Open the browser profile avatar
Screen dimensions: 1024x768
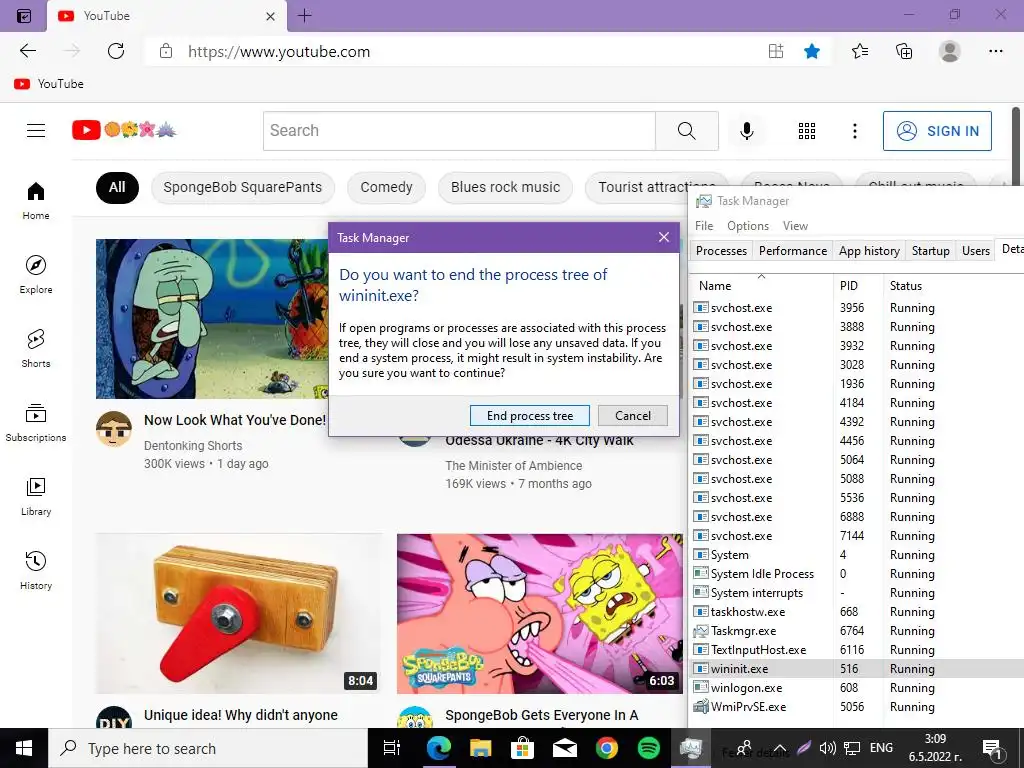(950, 51)
